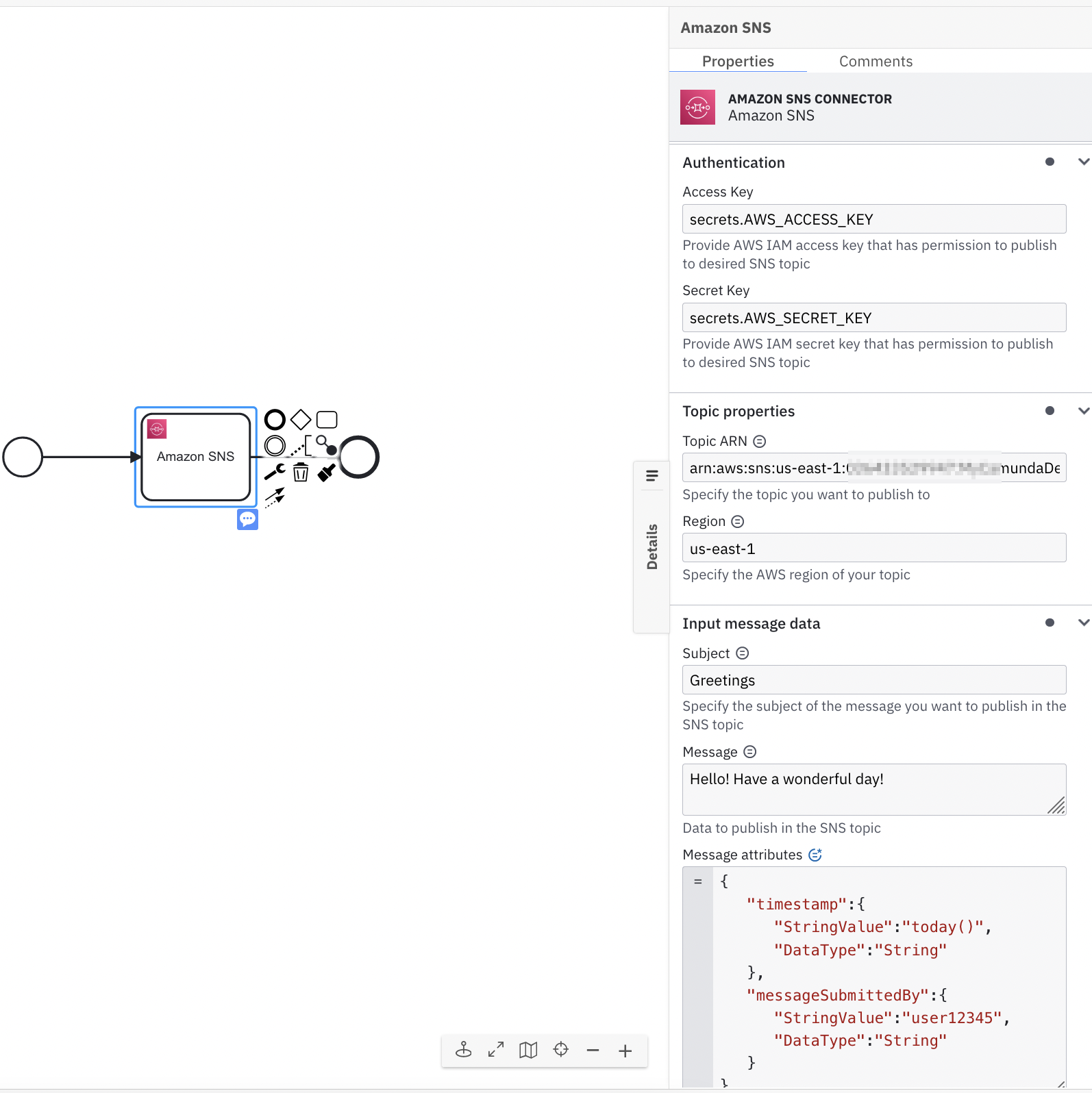This screenshot has height=1093, width=1092.
Task: Open the comment bubble below Amazon SNS task
Action: 247,520
